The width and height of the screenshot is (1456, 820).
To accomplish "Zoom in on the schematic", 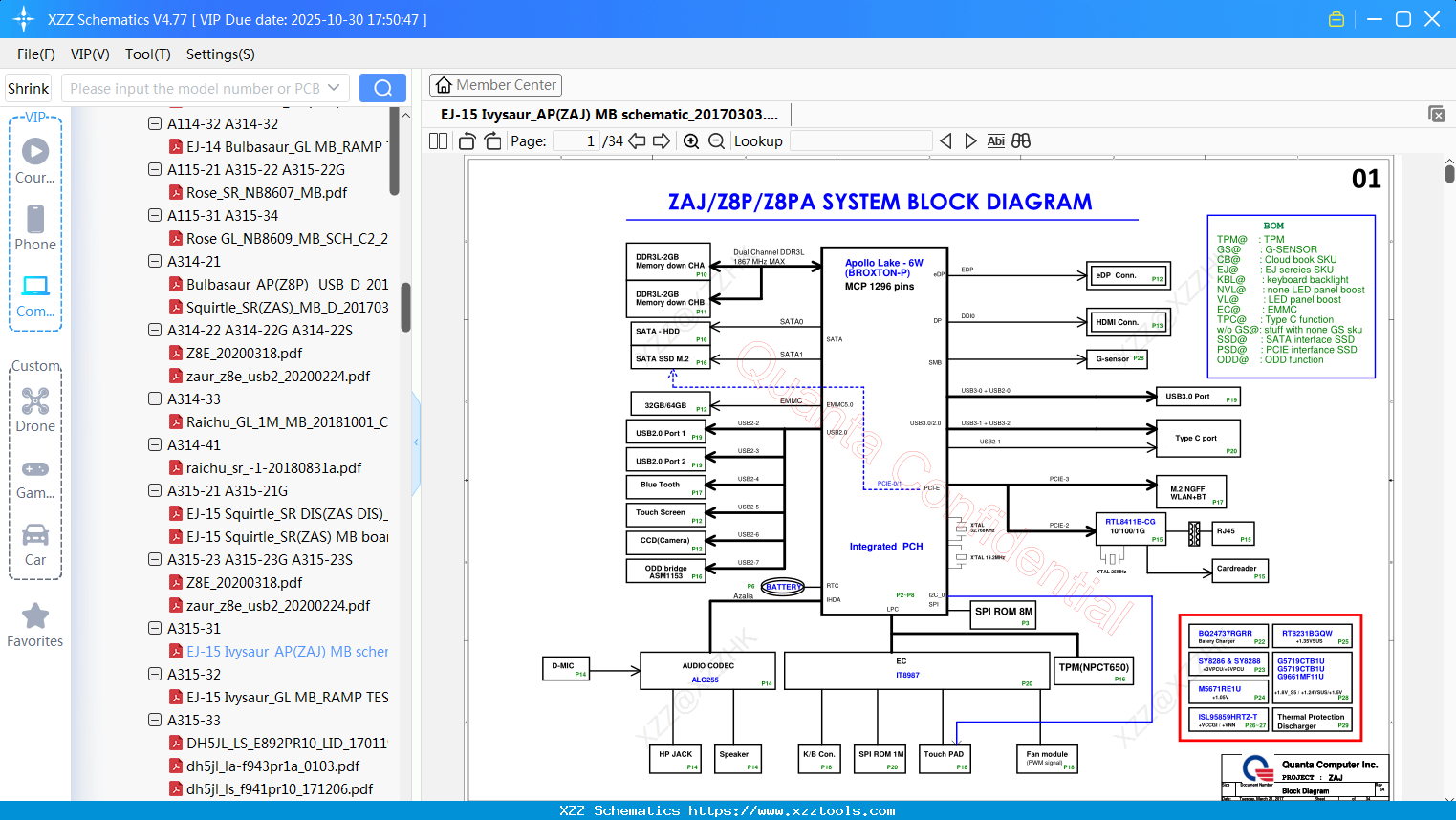I will tap(691, 140).
